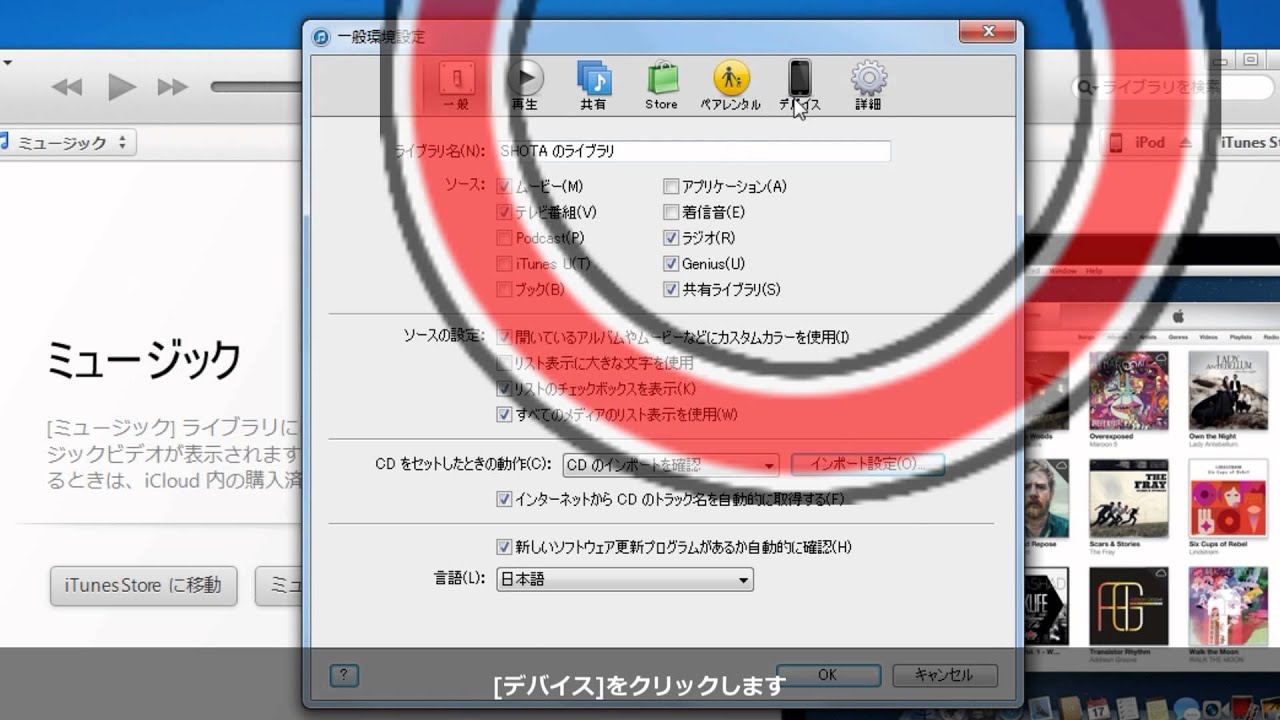Image resolution: width=1280 pixels, height=720 pixels.
Task: Toggle the テレビ番組(V) source checkbox
Action: tap(504, 212)
